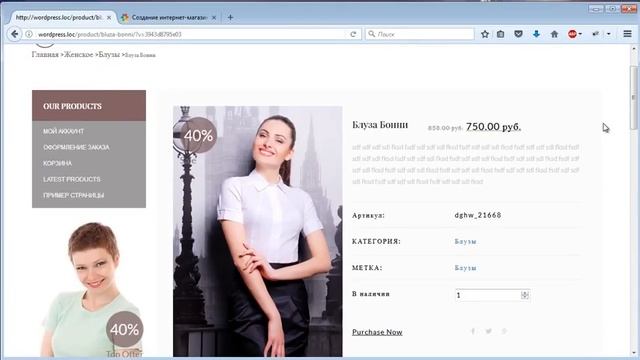Screen dimensions: 640x360
Task: Click the В наличии label
Action: coord(371,294)
